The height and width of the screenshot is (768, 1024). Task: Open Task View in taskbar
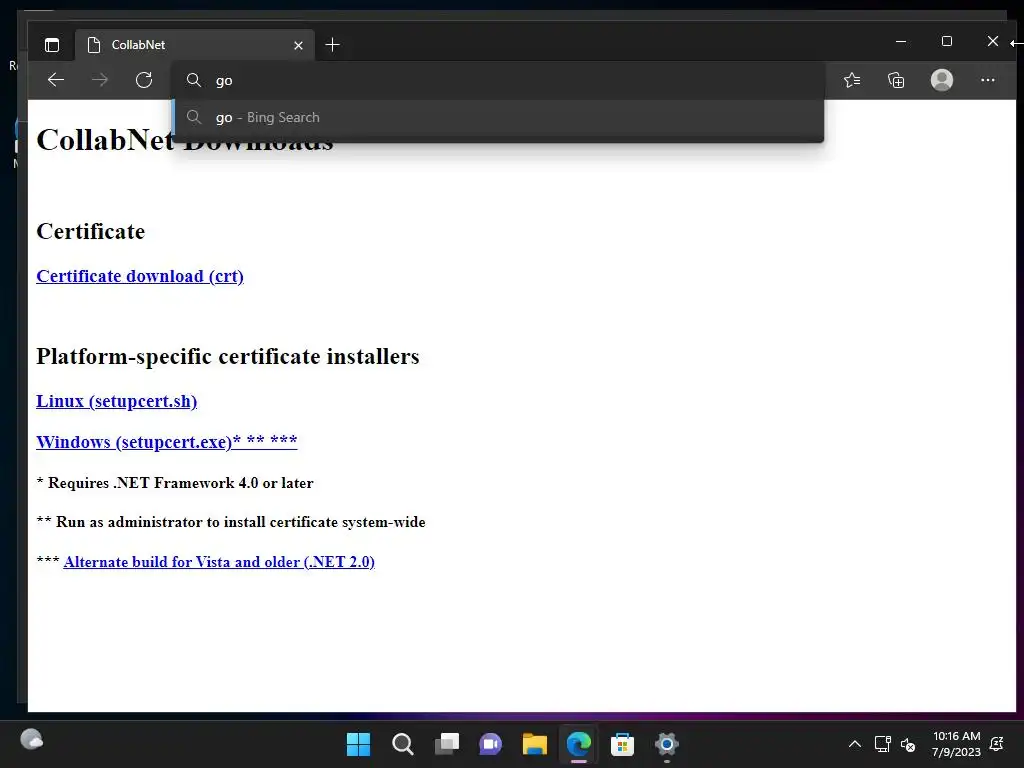(447, 744)
